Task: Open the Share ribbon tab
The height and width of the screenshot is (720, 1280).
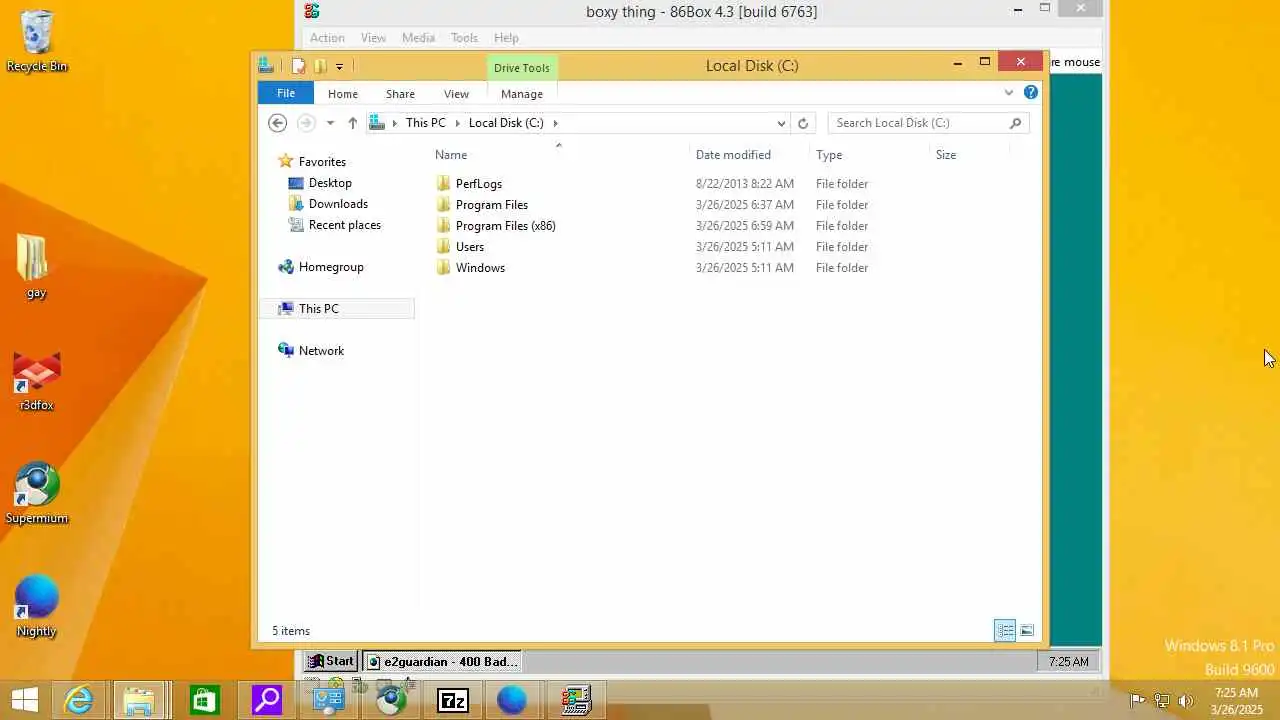Action: [x=400, y=93]
